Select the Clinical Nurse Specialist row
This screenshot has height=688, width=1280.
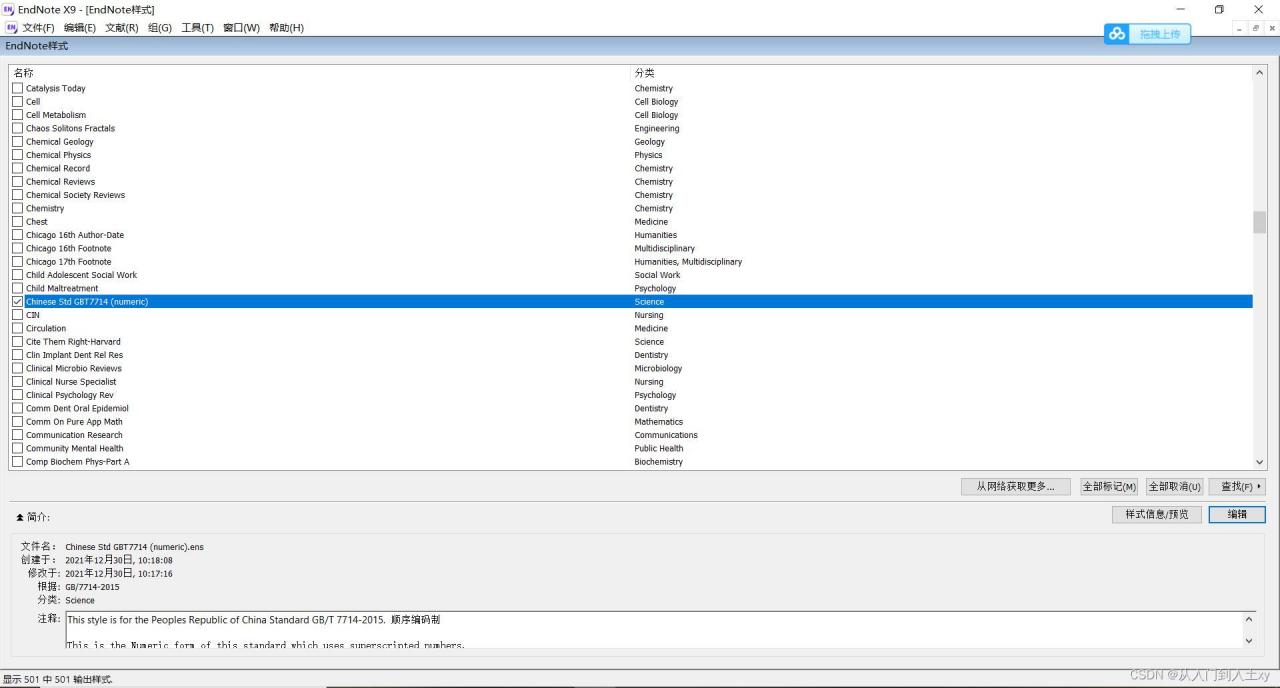point(631,382)
